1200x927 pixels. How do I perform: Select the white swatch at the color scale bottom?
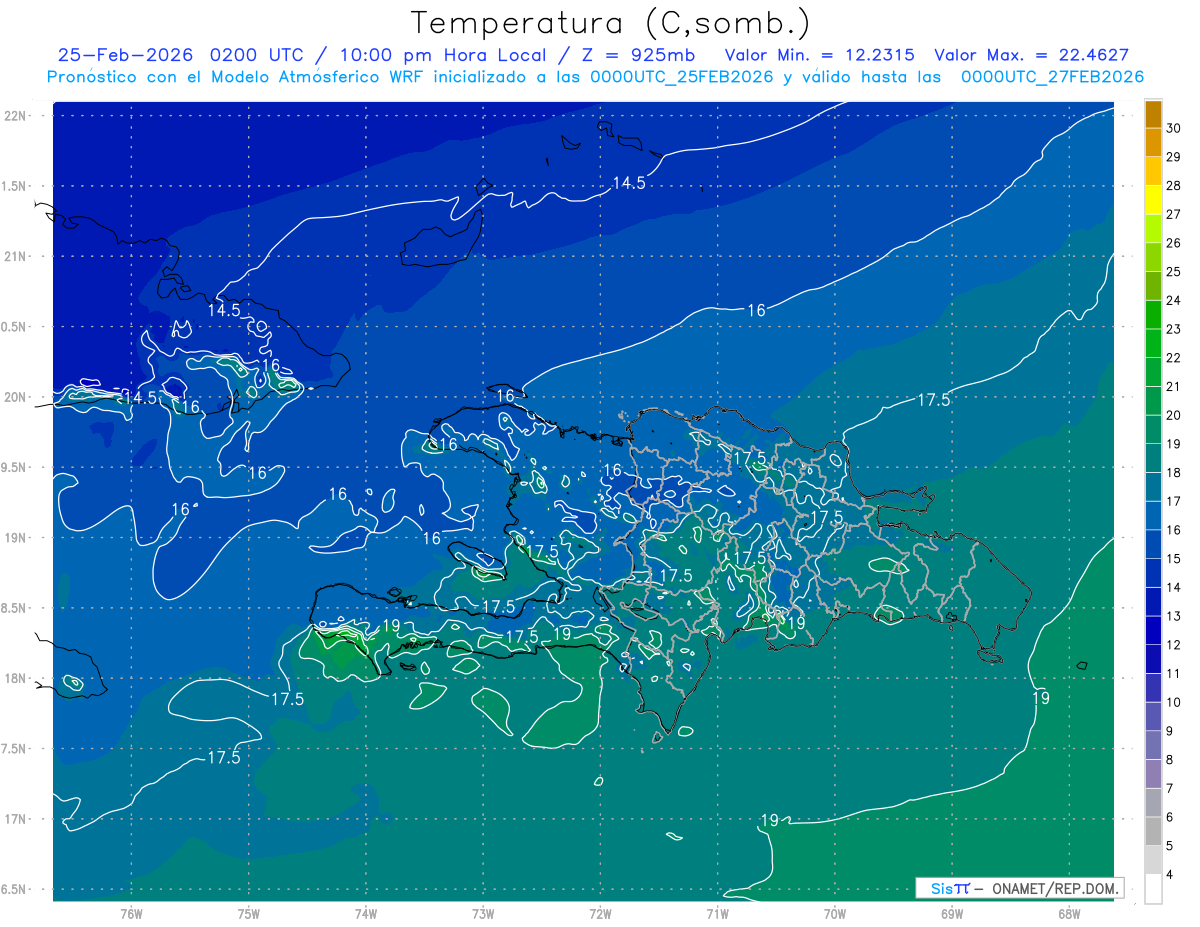[1153, 889]
